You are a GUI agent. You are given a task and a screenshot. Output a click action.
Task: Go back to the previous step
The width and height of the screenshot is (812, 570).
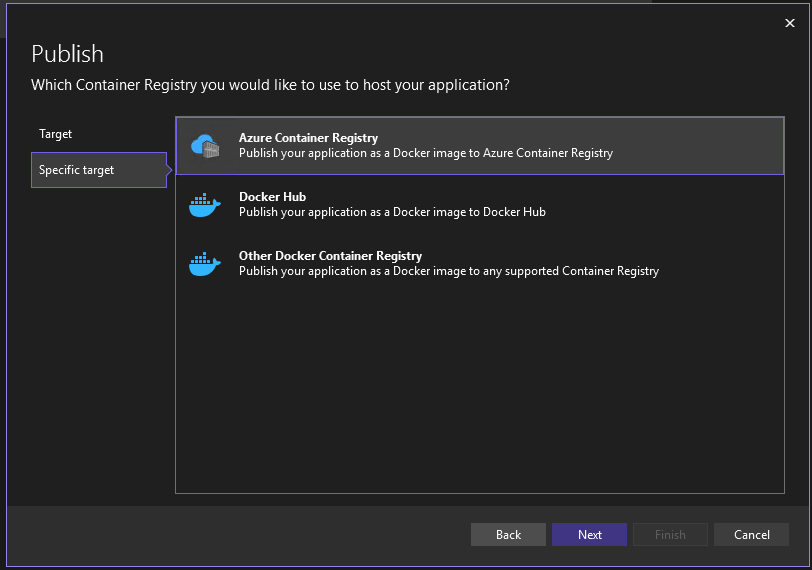508,534
